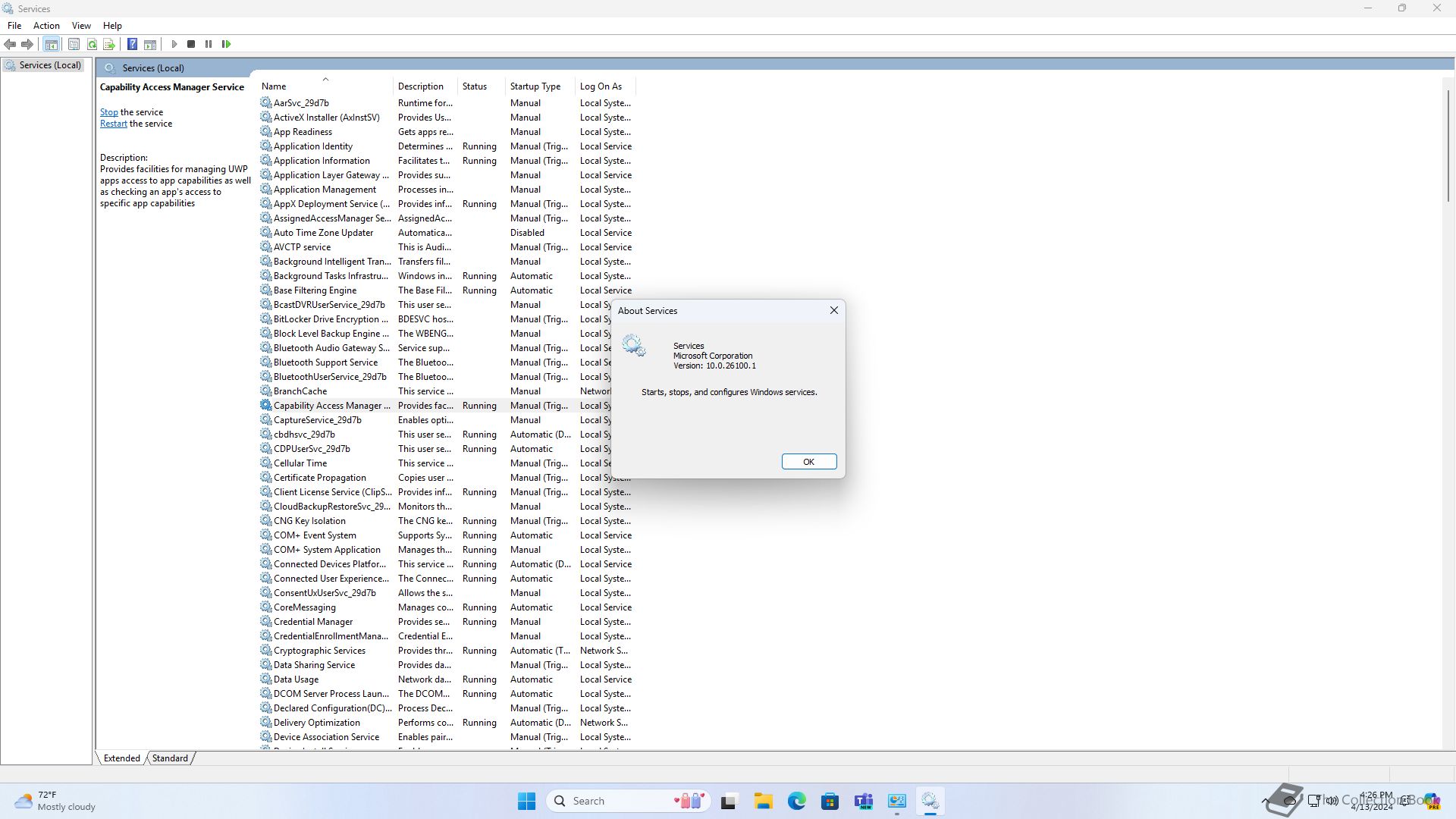The height and width of the screenshot is (819, 1456).
Task: Open Microsoft Teams from the taskbar
Action: click(x=863, y=801)
